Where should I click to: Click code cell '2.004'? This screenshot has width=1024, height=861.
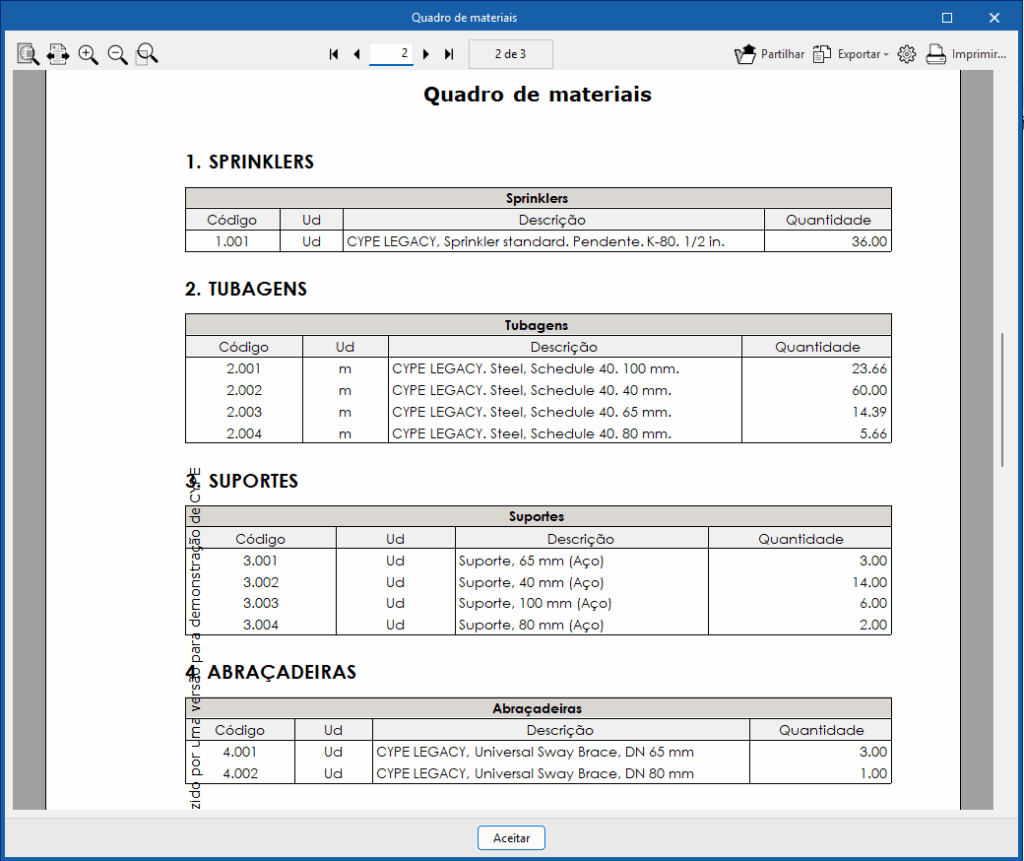click(x=244, y=434)
